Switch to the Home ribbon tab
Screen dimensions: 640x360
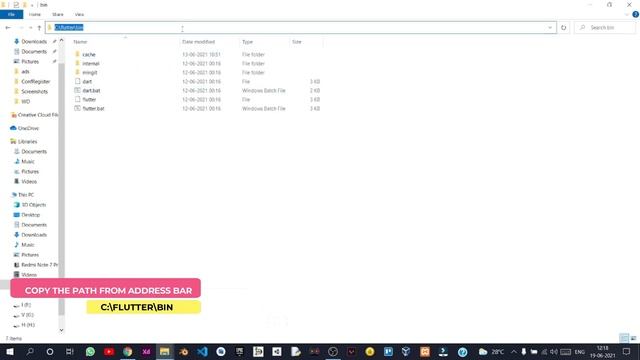[35, 14]
